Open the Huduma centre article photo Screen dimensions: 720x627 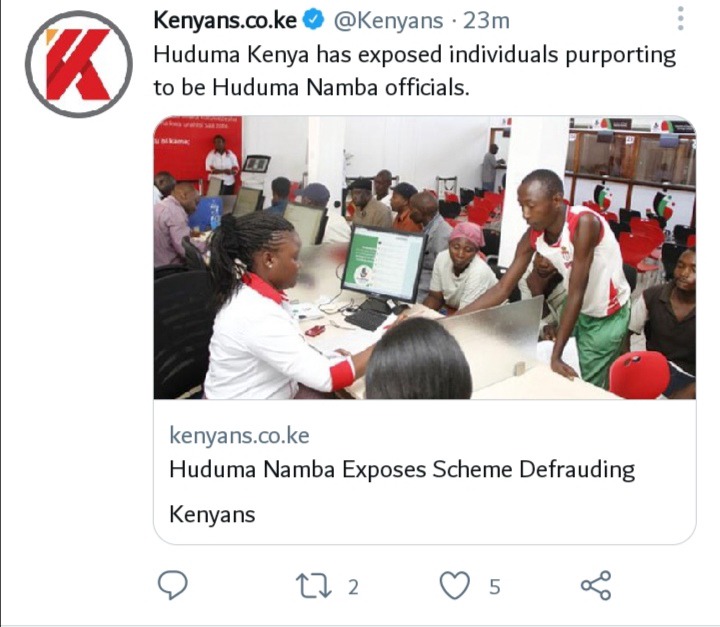(x=424, y=257)
